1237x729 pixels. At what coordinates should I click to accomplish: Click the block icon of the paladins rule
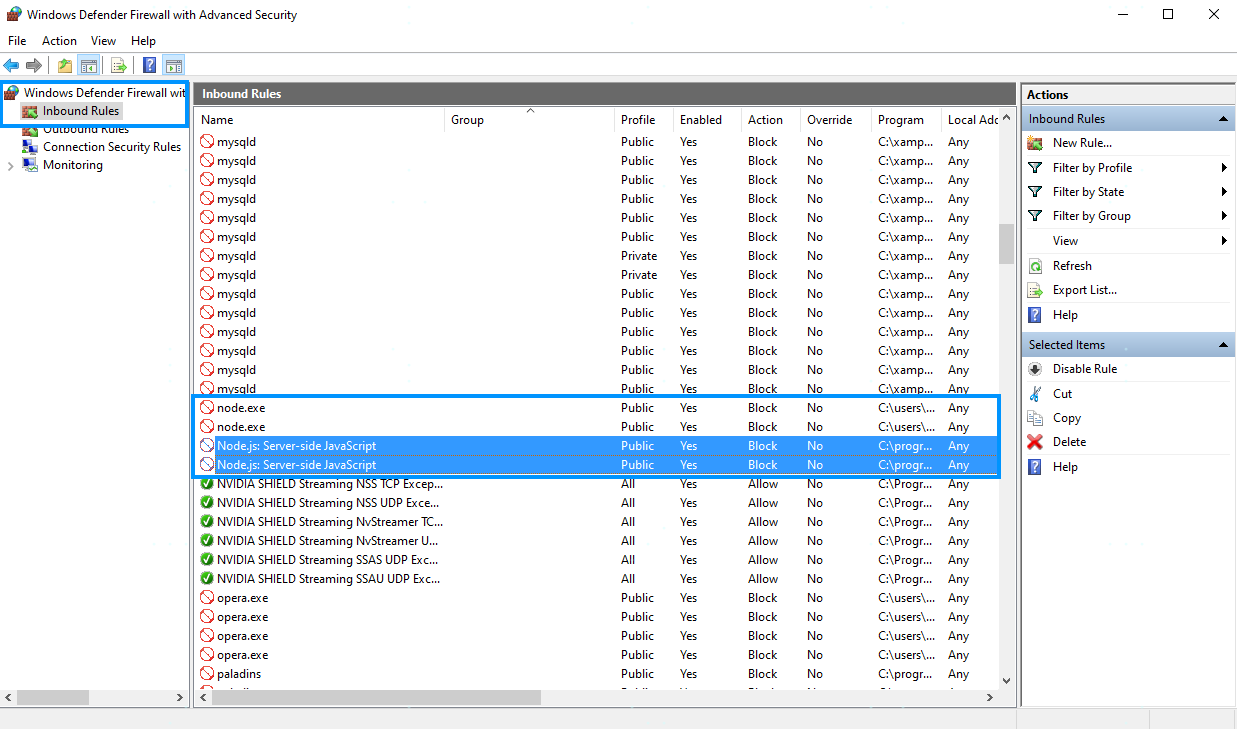[x=207, y=674]
